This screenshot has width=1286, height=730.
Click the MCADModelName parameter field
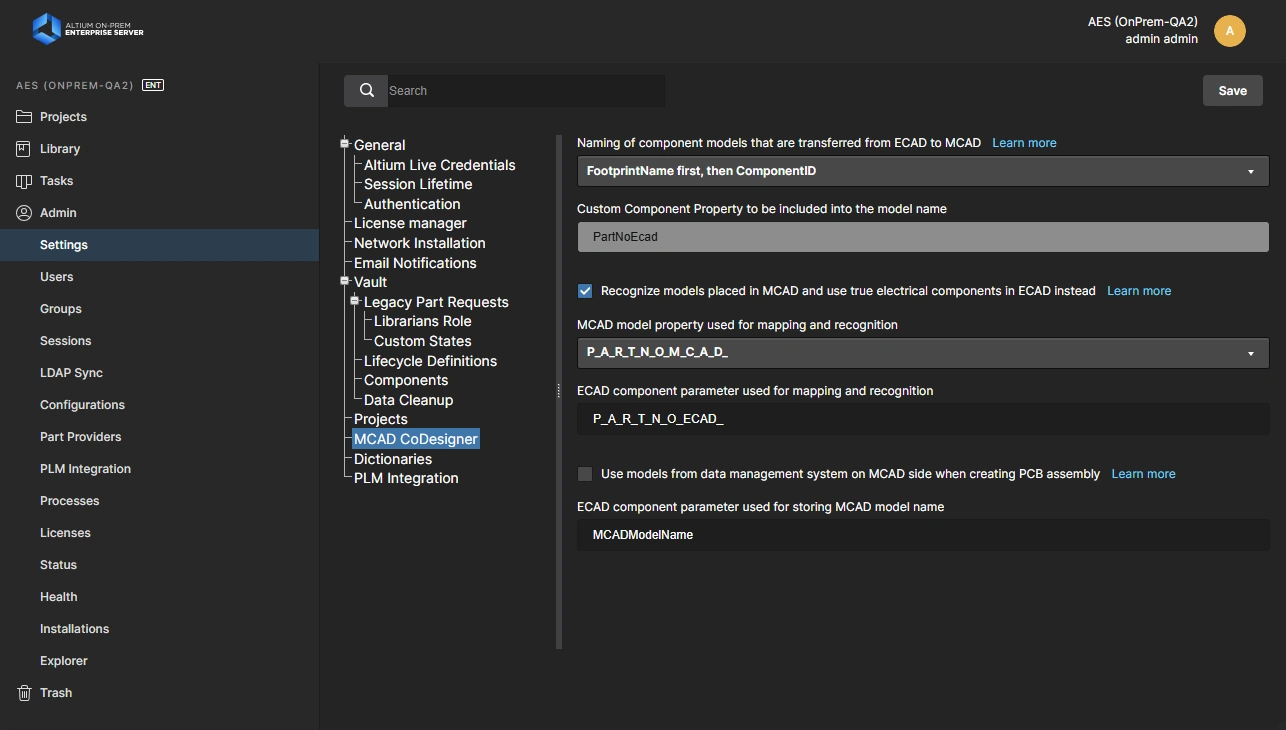(x=922, y=535)
